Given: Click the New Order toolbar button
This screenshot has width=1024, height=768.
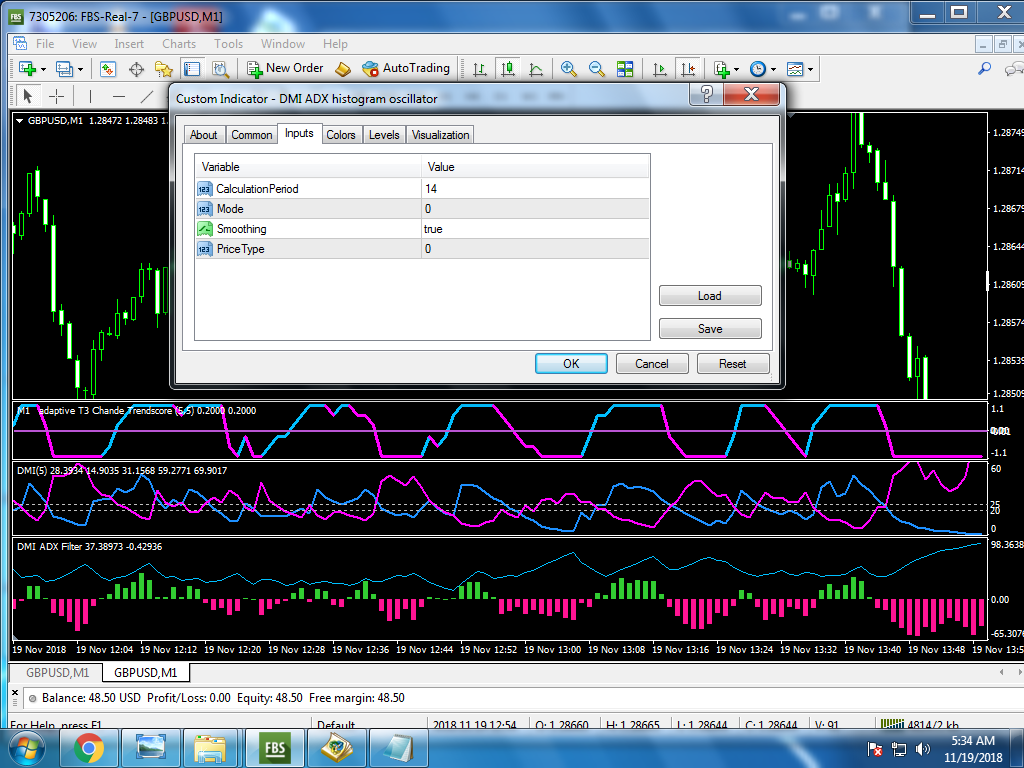Looking at the screenshot, I should (x=285, y=68).
